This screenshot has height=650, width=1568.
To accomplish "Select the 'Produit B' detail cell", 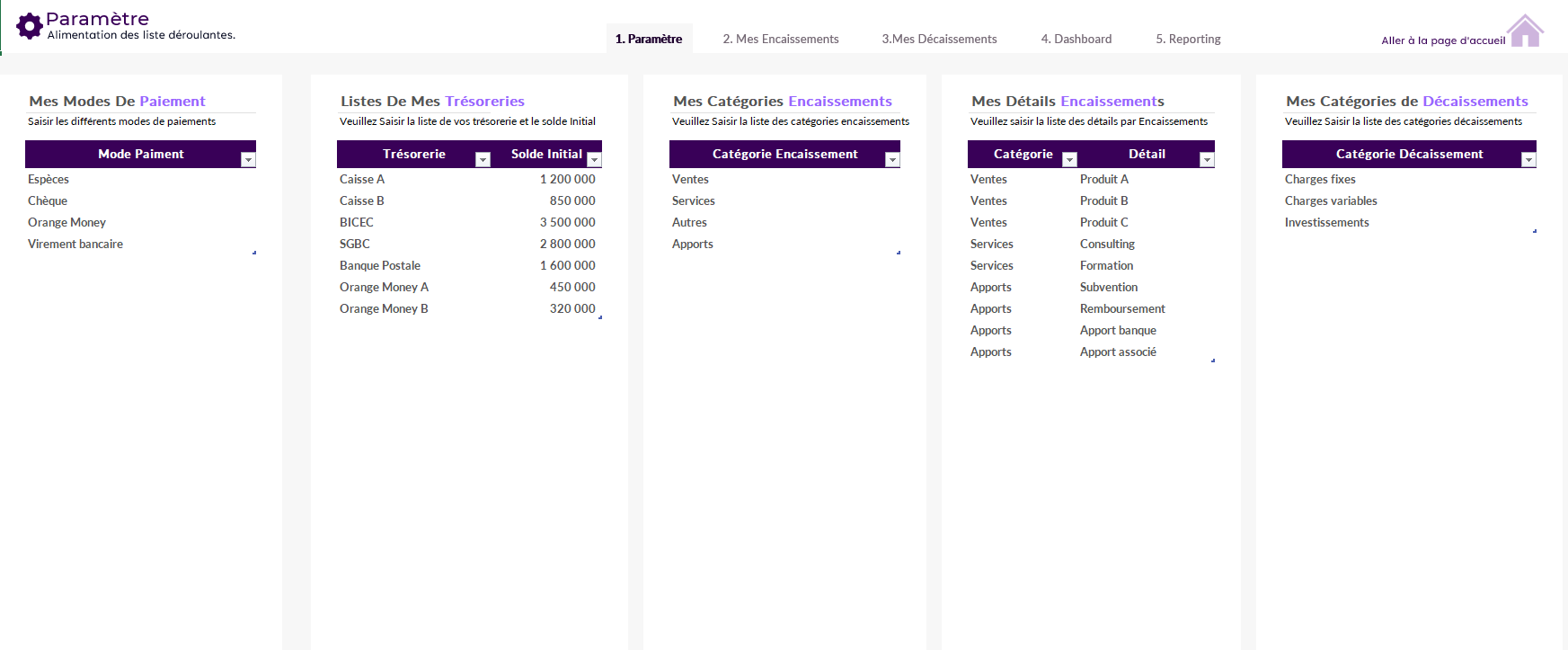I will tap(1146, 200).
